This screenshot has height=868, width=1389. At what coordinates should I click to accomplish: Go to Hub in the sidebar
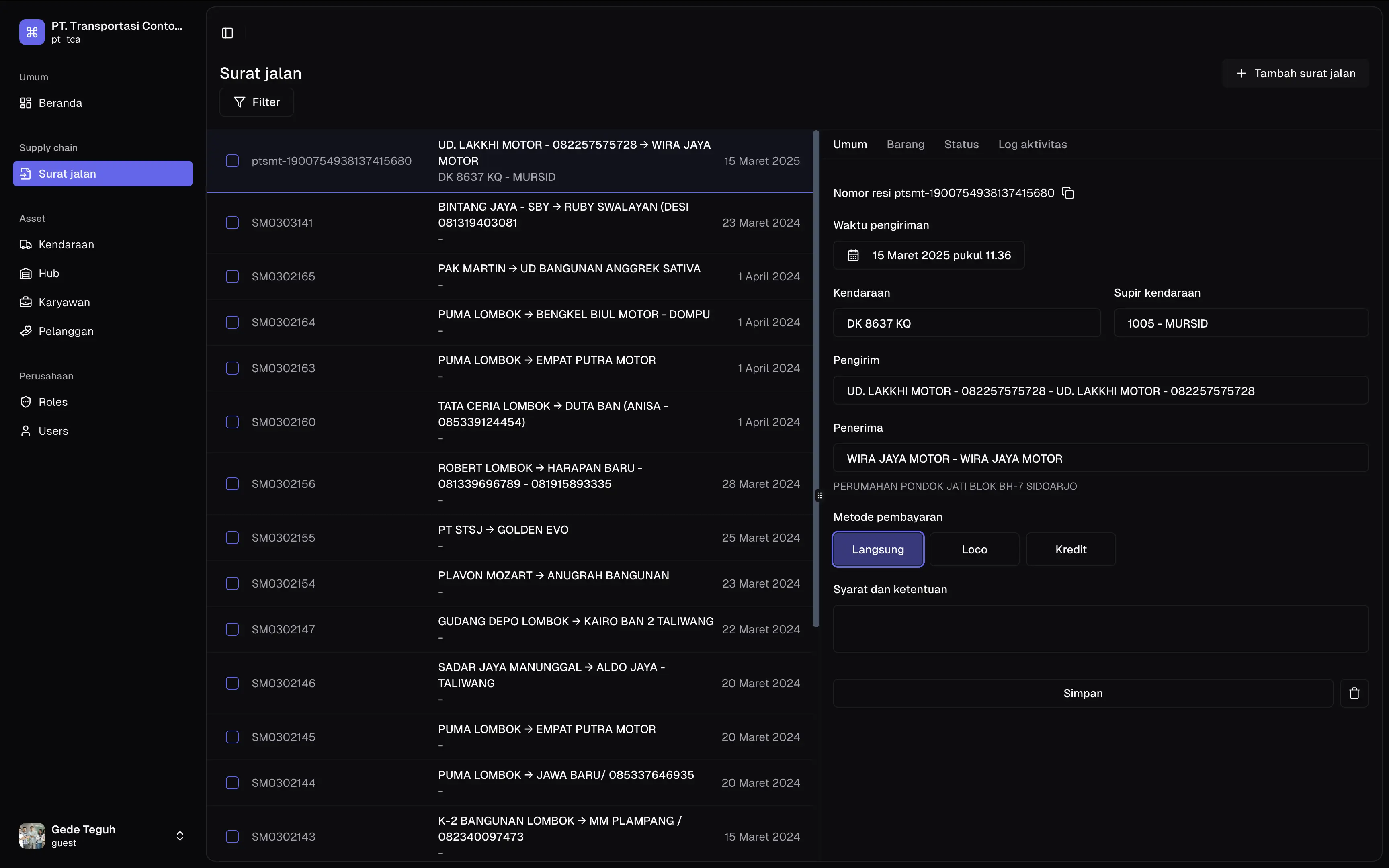pos(49,273)
